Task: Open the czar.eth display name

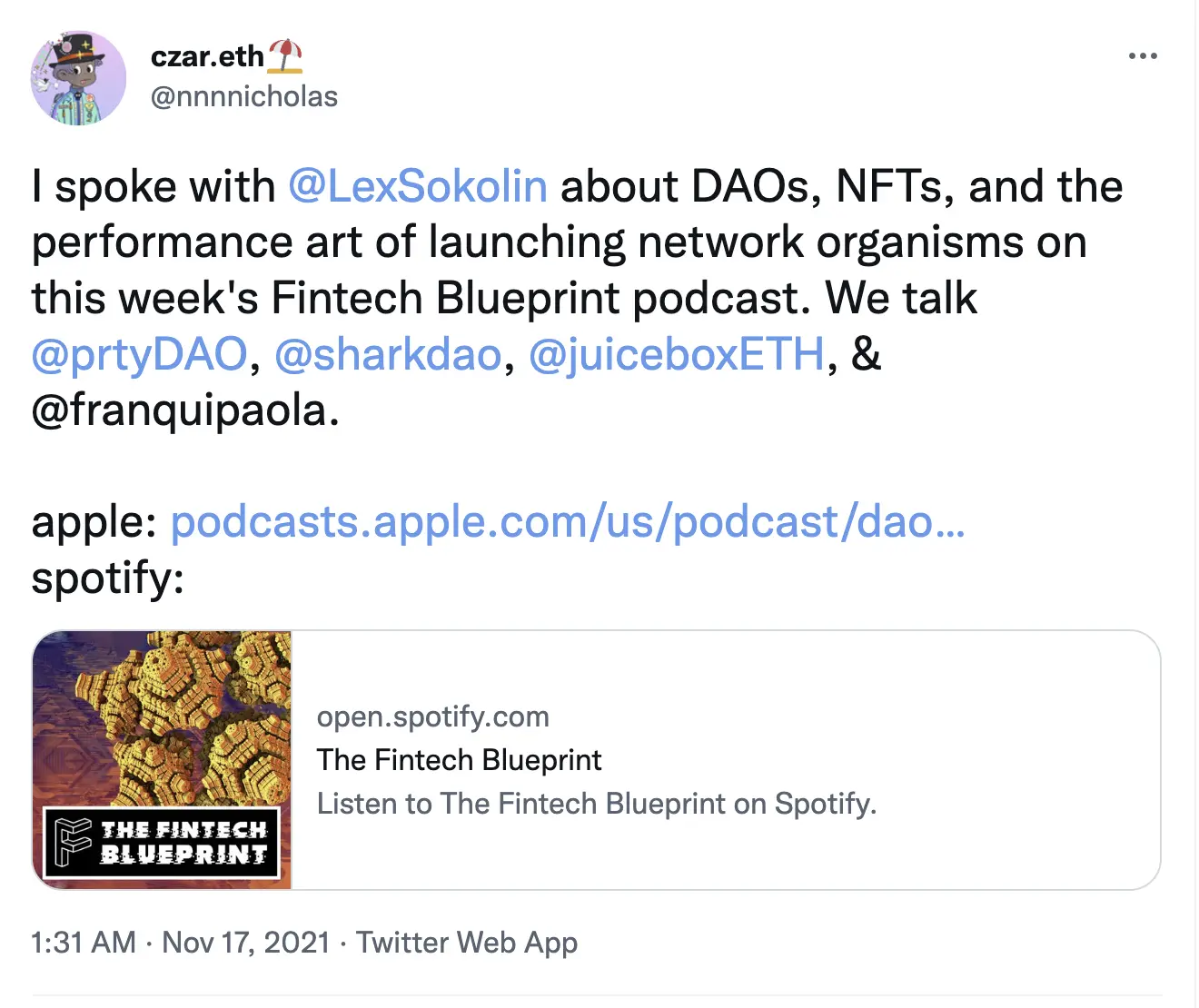Action: 207,56
